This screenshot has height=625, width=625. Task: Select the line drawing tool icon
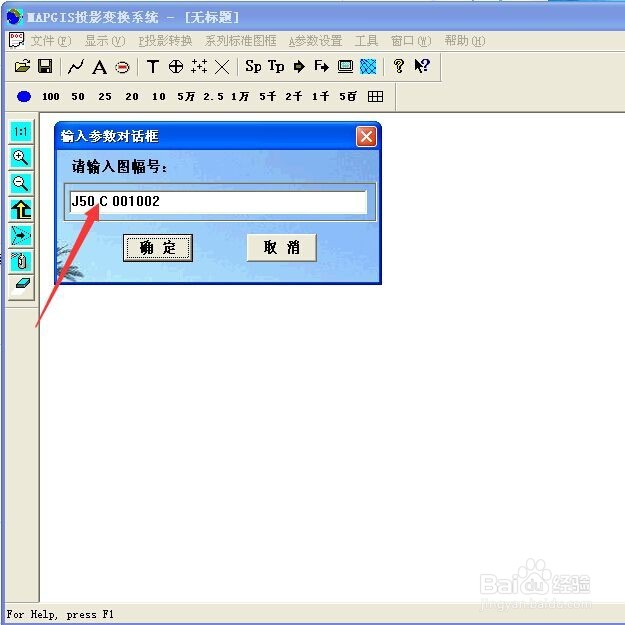click(76, 67)
